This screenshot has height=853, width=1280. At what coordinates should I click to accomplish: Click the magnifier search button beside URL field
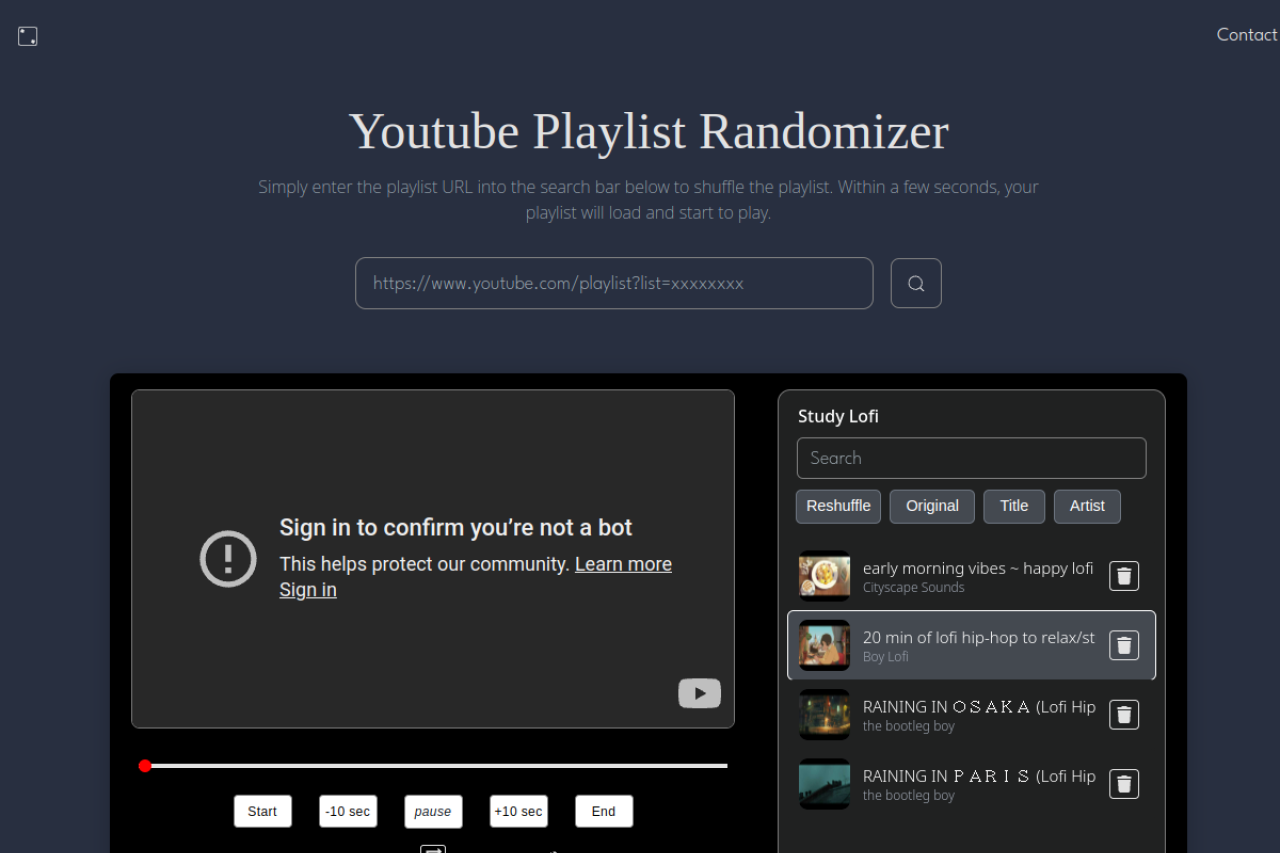(x=916, y=283)
